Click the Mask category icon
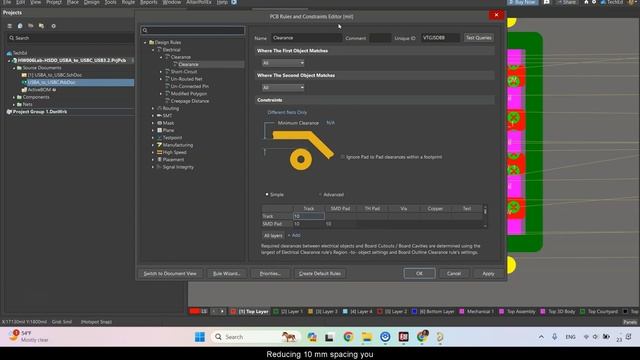640x360 pixels. coord(160,123)
